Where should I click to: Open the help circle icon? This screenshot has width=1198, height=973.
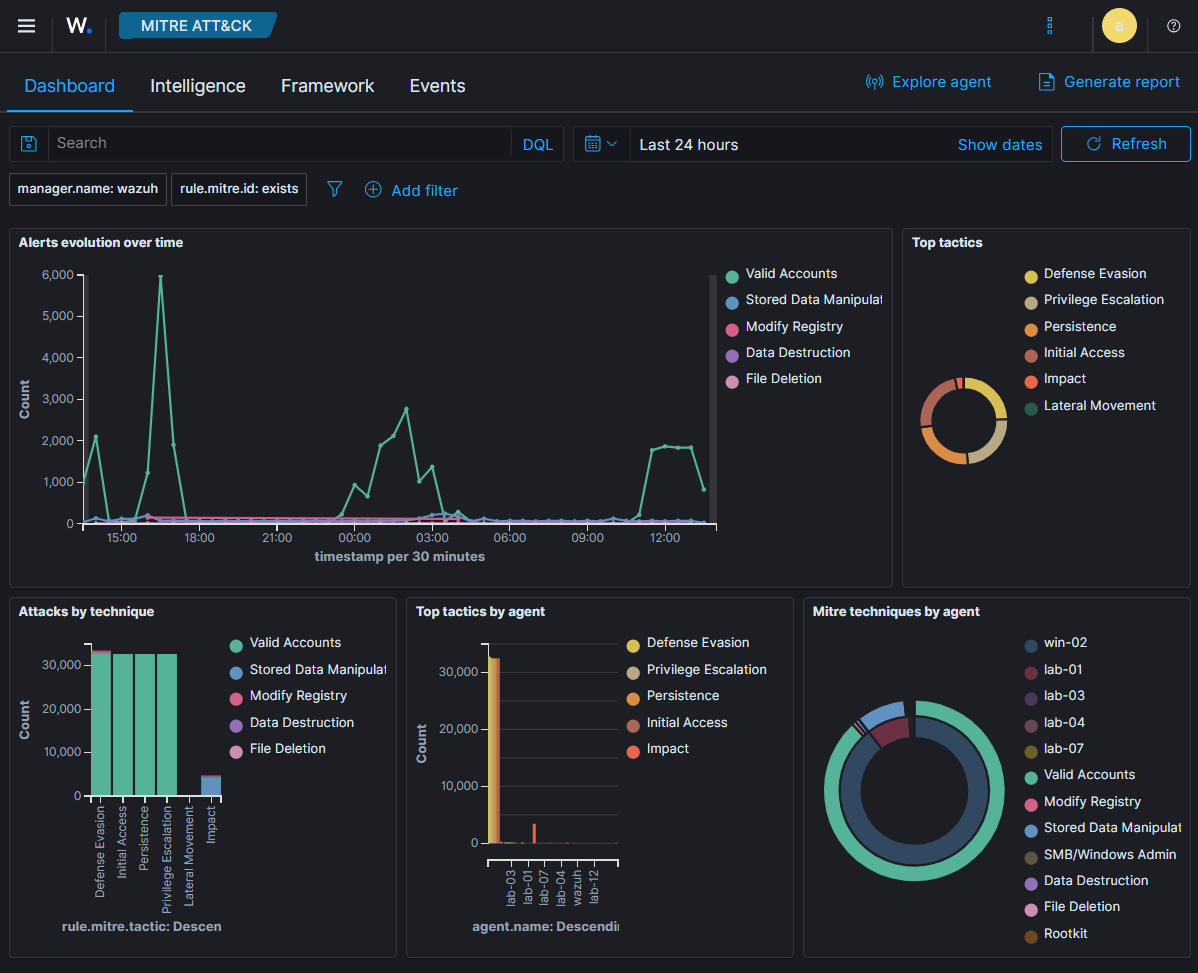(x=1174, y=26)
